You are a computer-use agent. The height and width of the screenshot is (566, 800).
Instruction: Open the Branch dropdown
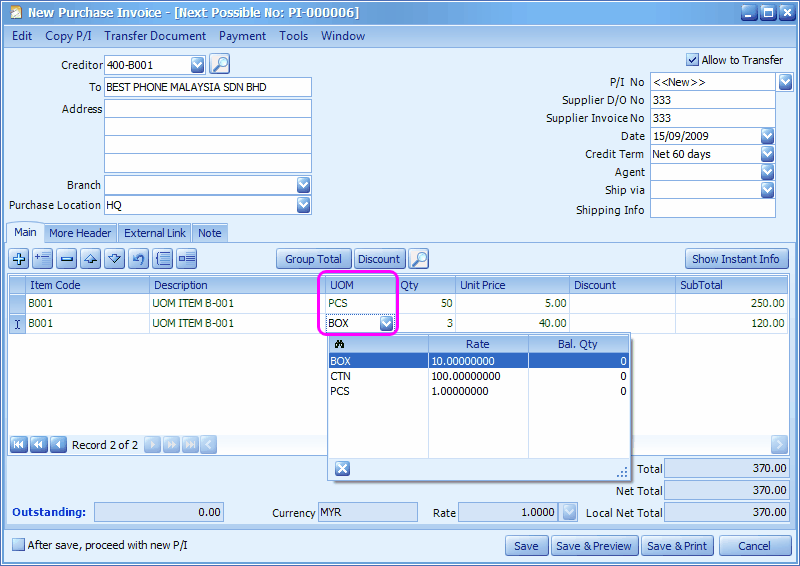tap(304, 185)
